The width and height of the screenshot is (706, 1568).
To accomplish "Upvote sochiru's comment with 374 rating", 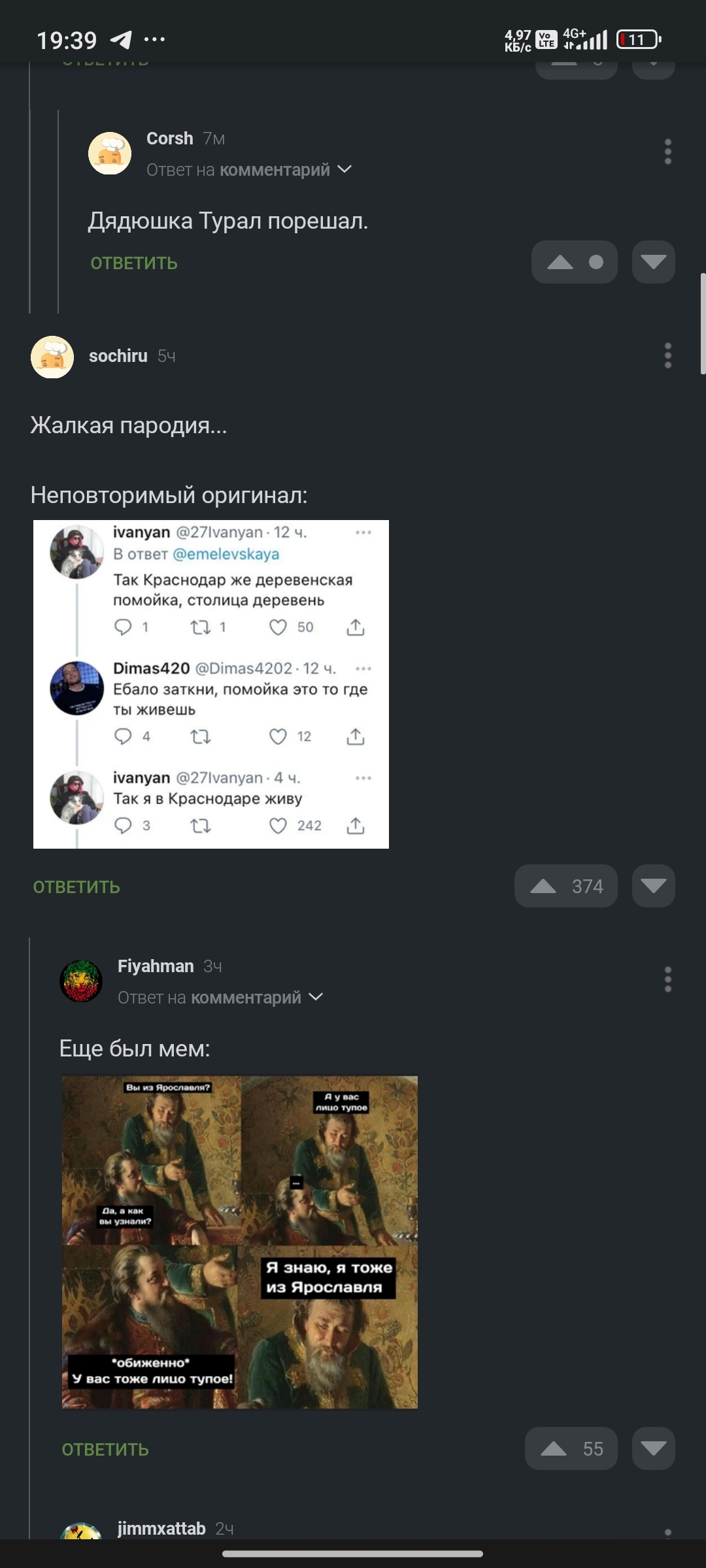I will click(543, 886).
